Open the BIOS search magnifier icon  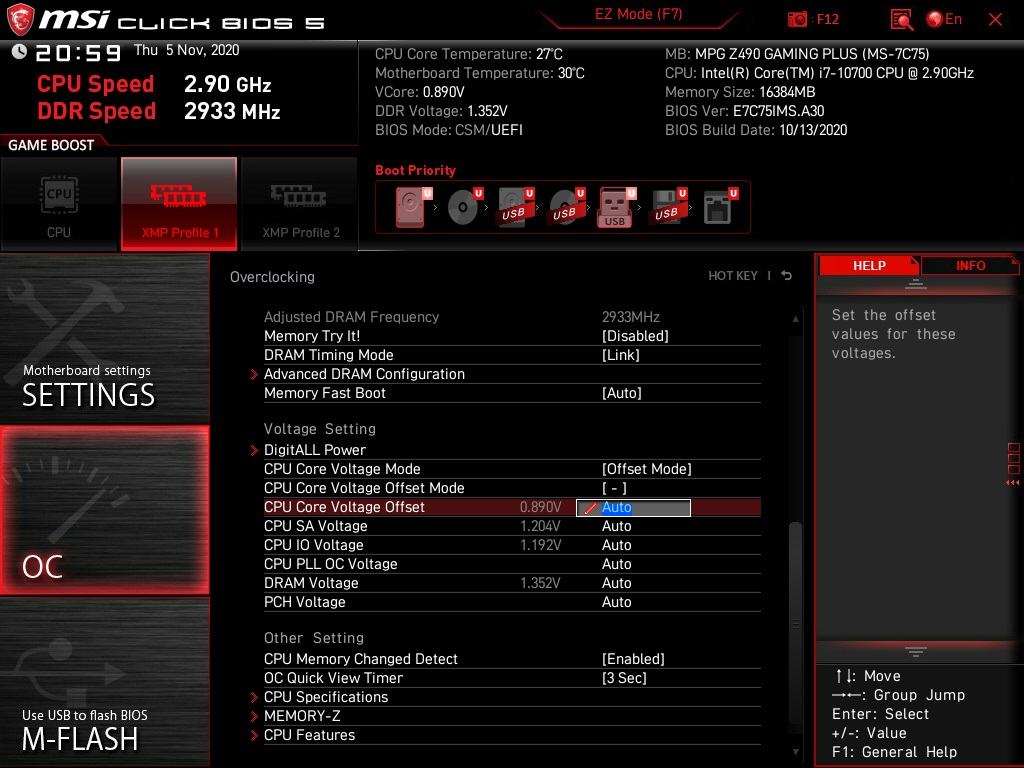[x=901, y=20]
